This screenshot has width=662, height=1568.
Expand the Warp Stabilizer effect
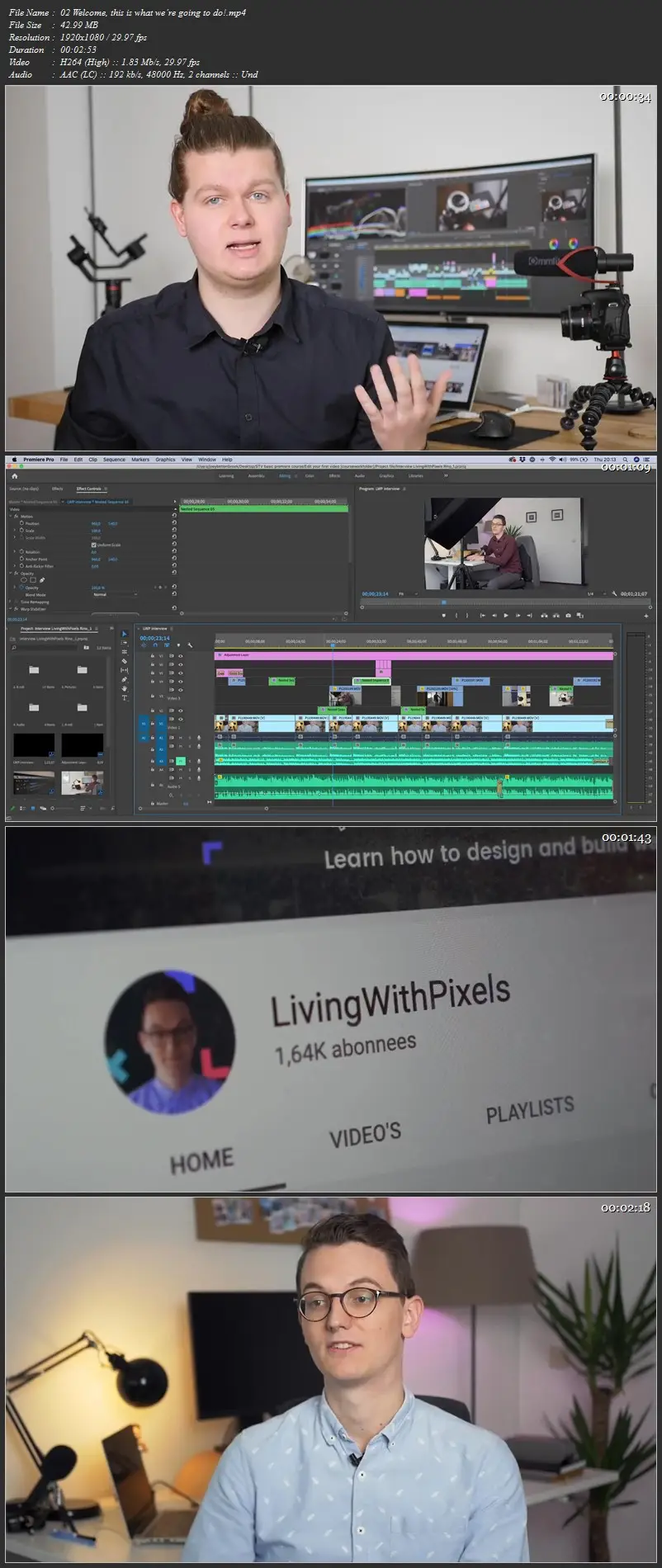(x=11, y=609)
